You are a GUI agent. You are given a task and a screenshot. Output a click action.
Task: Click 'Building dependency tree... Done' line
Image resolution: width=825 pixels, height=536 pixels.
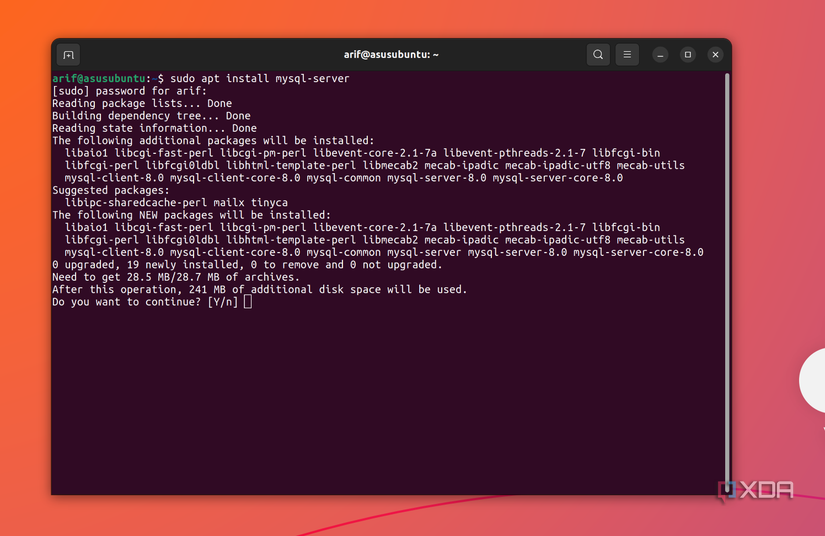[151, 116]
